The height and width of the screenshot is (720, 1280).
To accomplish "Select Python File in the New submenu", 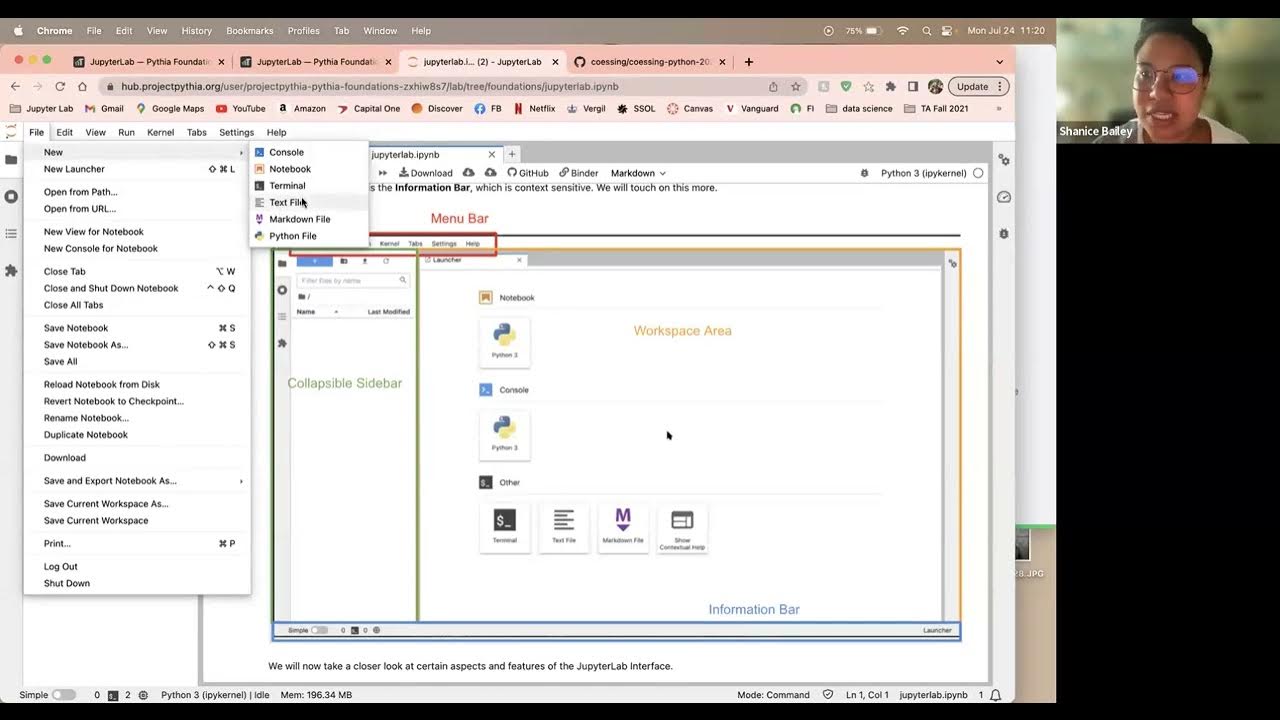I will pos(309,236).
